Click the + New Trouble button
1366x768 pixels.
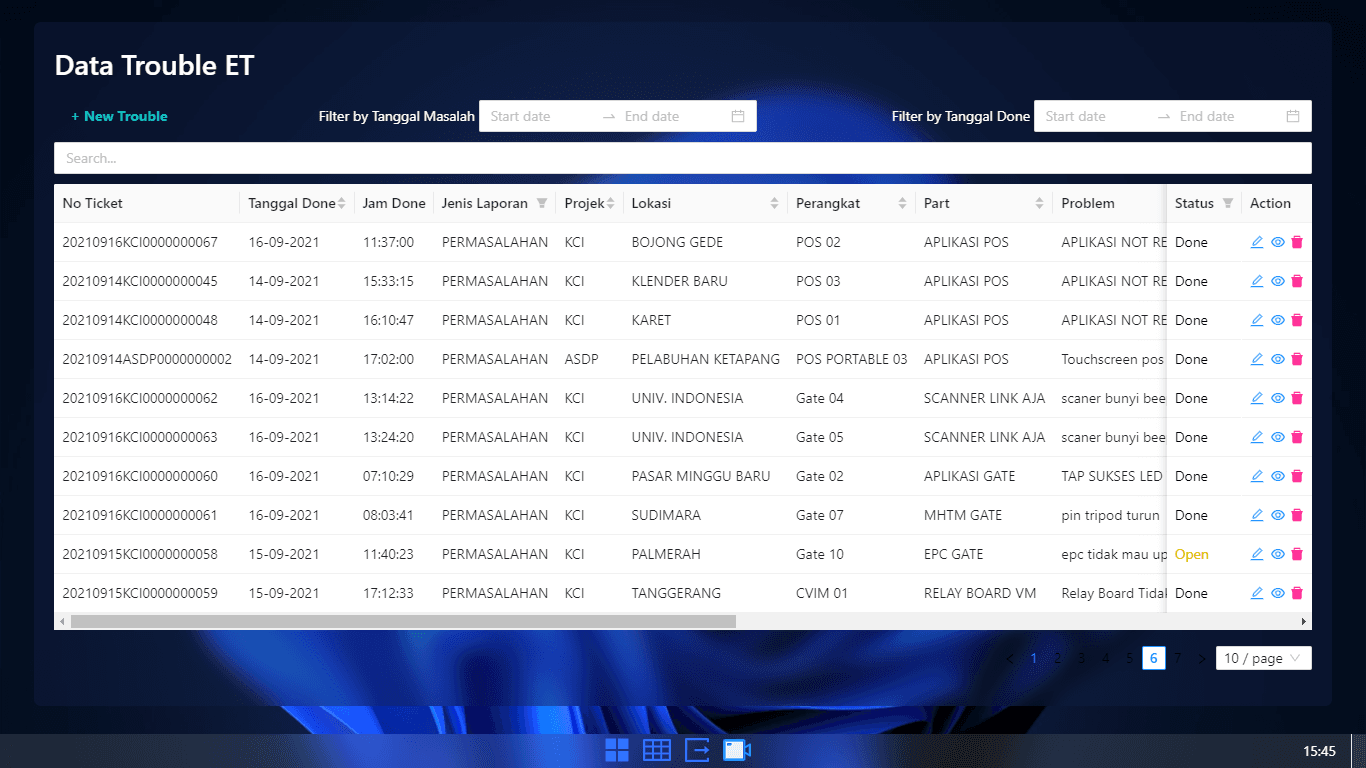pyautogui.click(x=119, y=116)
